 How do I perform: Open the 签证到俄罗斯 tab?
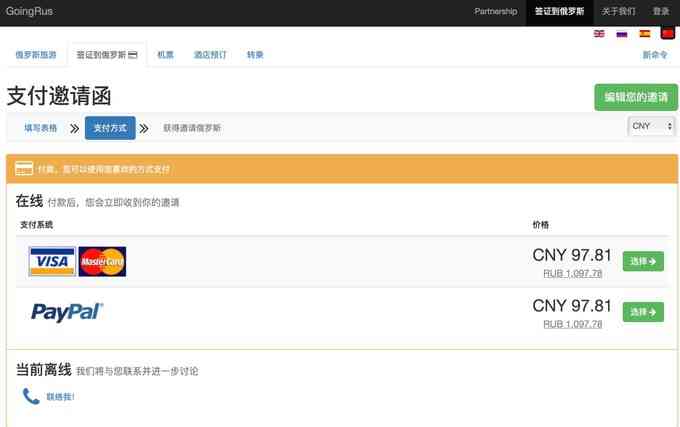[x=107, y=55]
